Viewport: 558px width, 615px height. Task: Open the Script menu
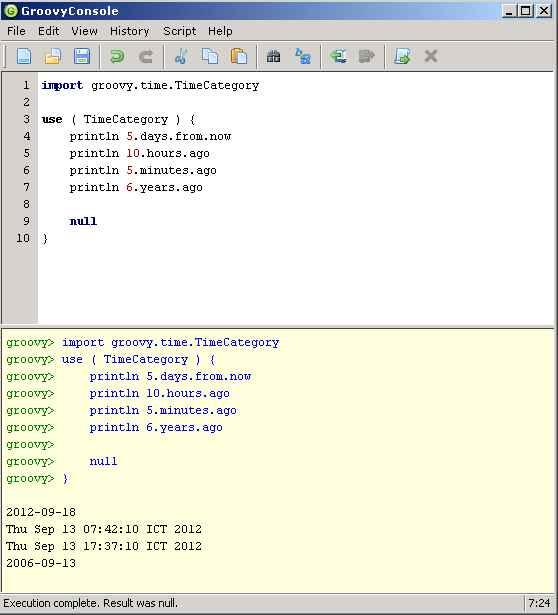tap(180, 31)
